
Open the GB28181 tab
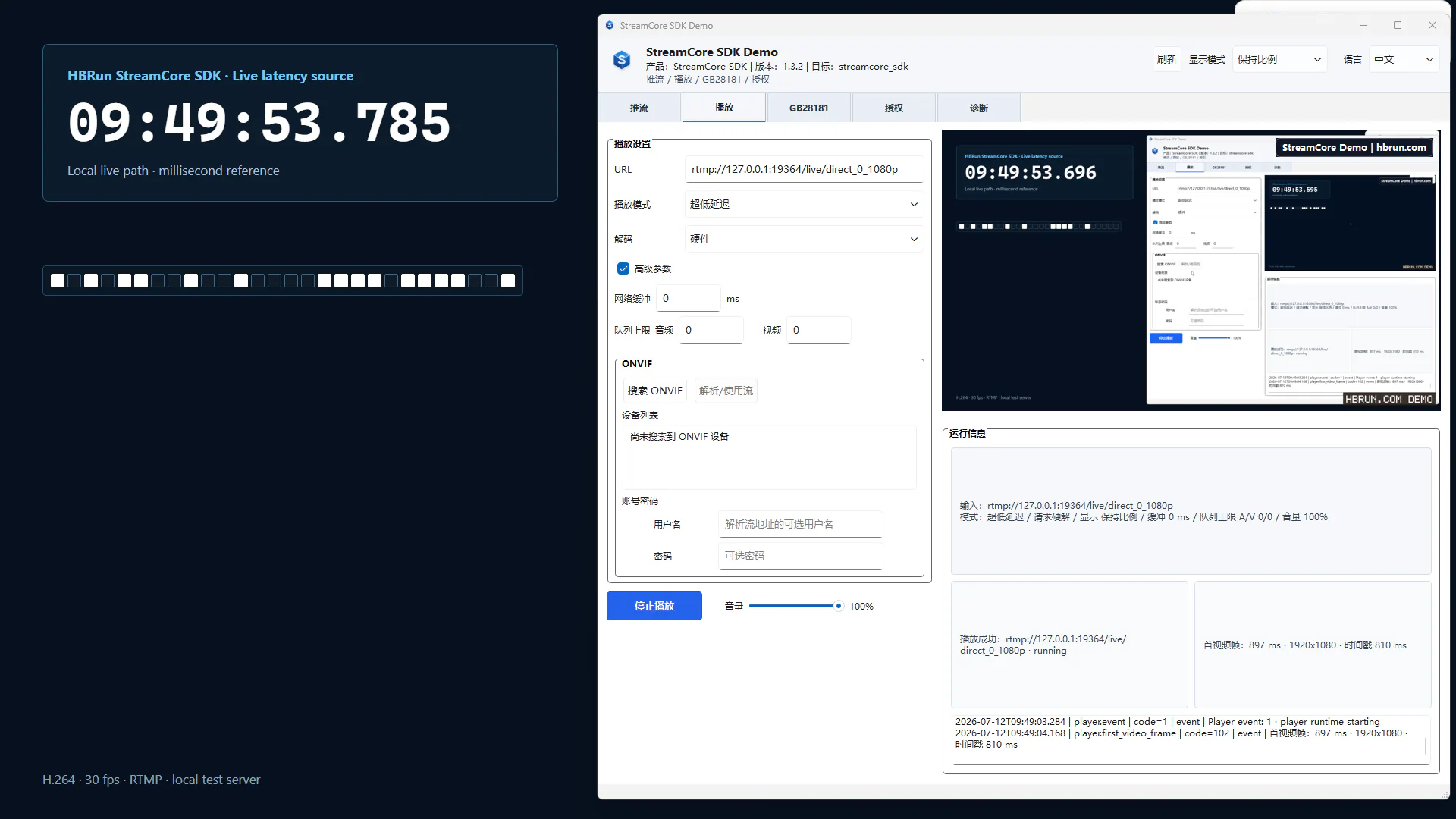pyautogui.click(x=809, y=108)
